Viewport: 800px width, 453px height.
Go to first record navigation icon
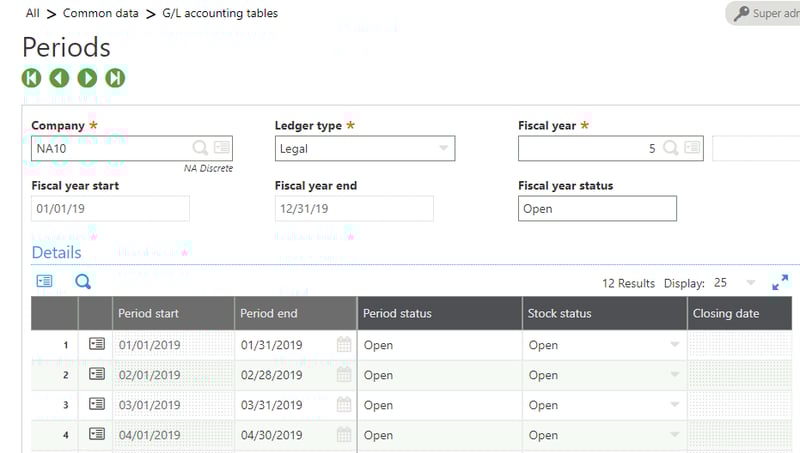[x=32, y=78]
